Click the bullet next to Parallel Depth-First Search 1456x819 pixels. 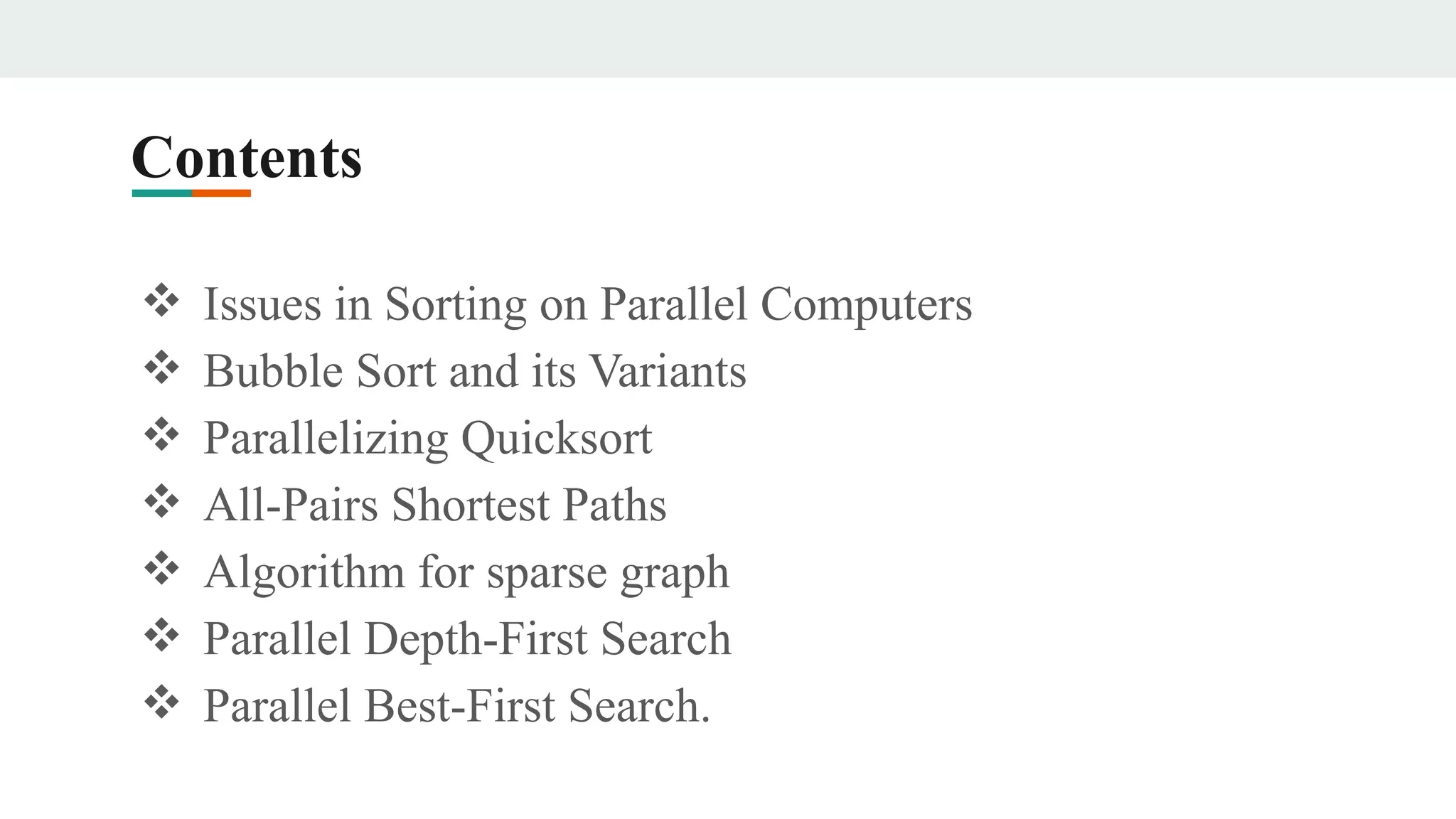click(x=161, y=635)
